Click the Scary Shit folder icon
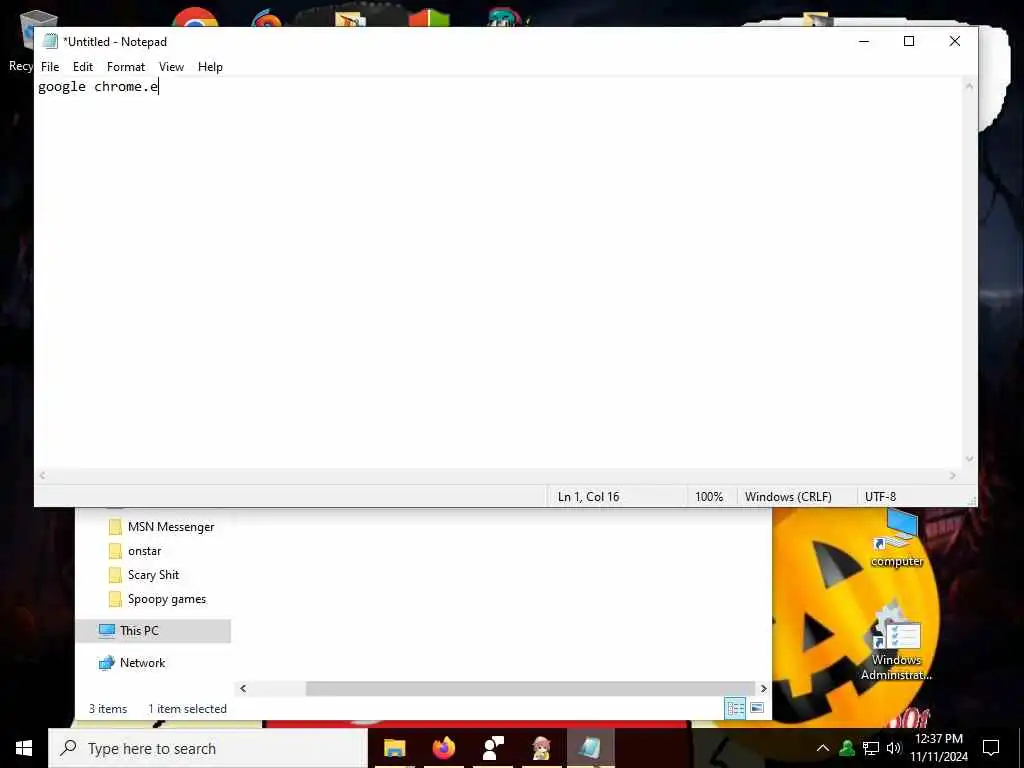Viewport: 1024px width, 768px height. (115, 575)
